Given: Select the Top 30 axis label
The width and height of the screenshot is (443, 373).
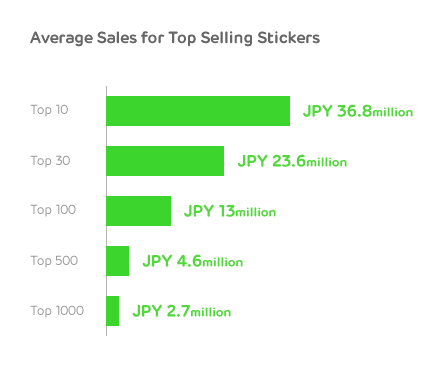Looking at the screenshot, I should [50, 161].
